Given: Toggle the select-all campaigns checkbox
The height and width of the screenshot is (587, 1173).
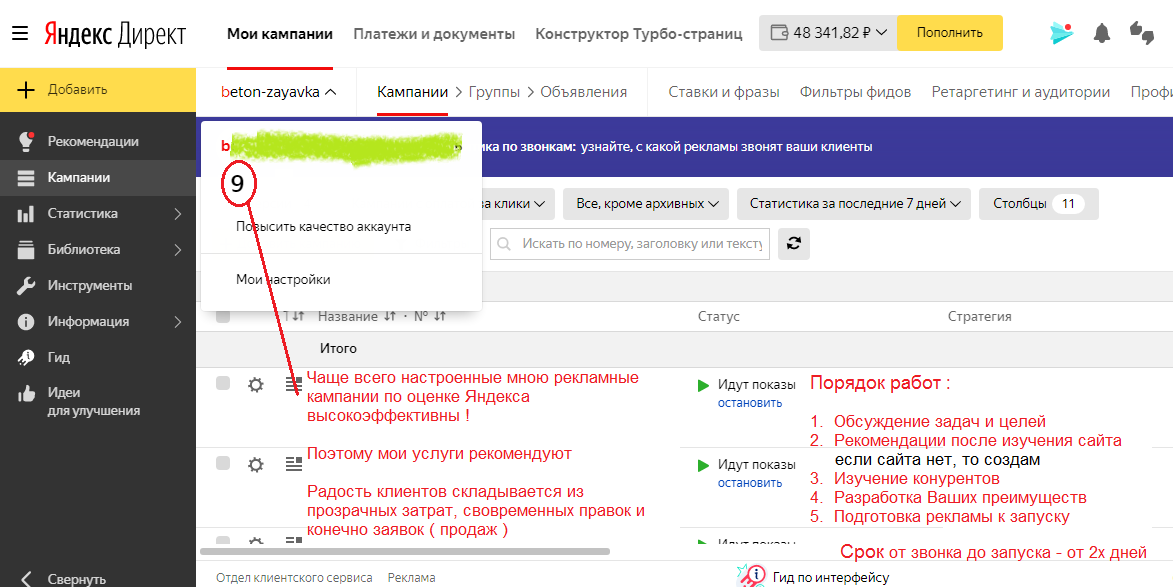Looking at the screenshot, I should (223, 316).
